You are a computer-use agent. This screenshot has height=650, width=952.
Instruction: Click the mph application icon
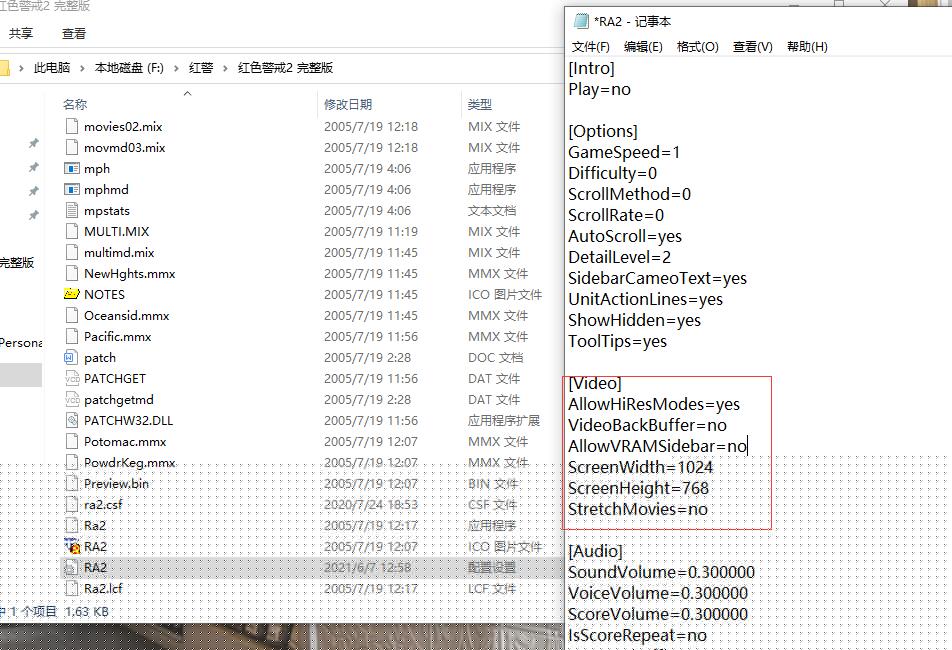click(x=72, y=168)
